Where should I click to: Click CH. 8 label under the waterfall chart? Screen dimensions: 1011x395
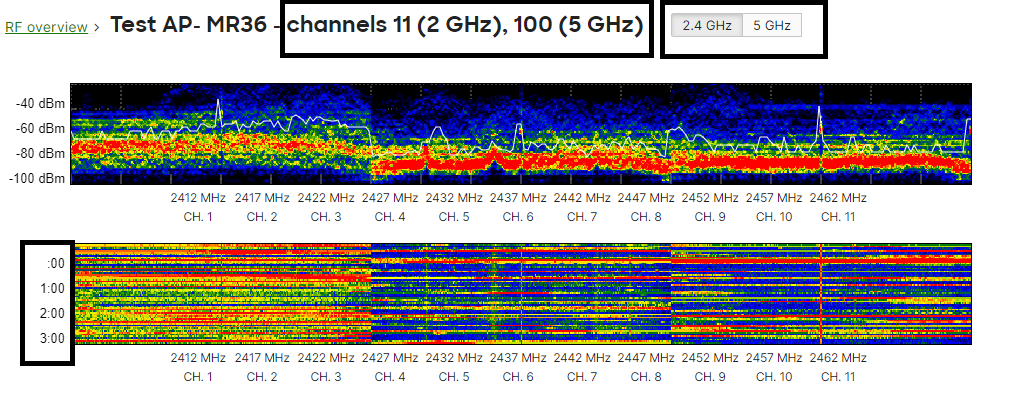[x=645, y=377]
